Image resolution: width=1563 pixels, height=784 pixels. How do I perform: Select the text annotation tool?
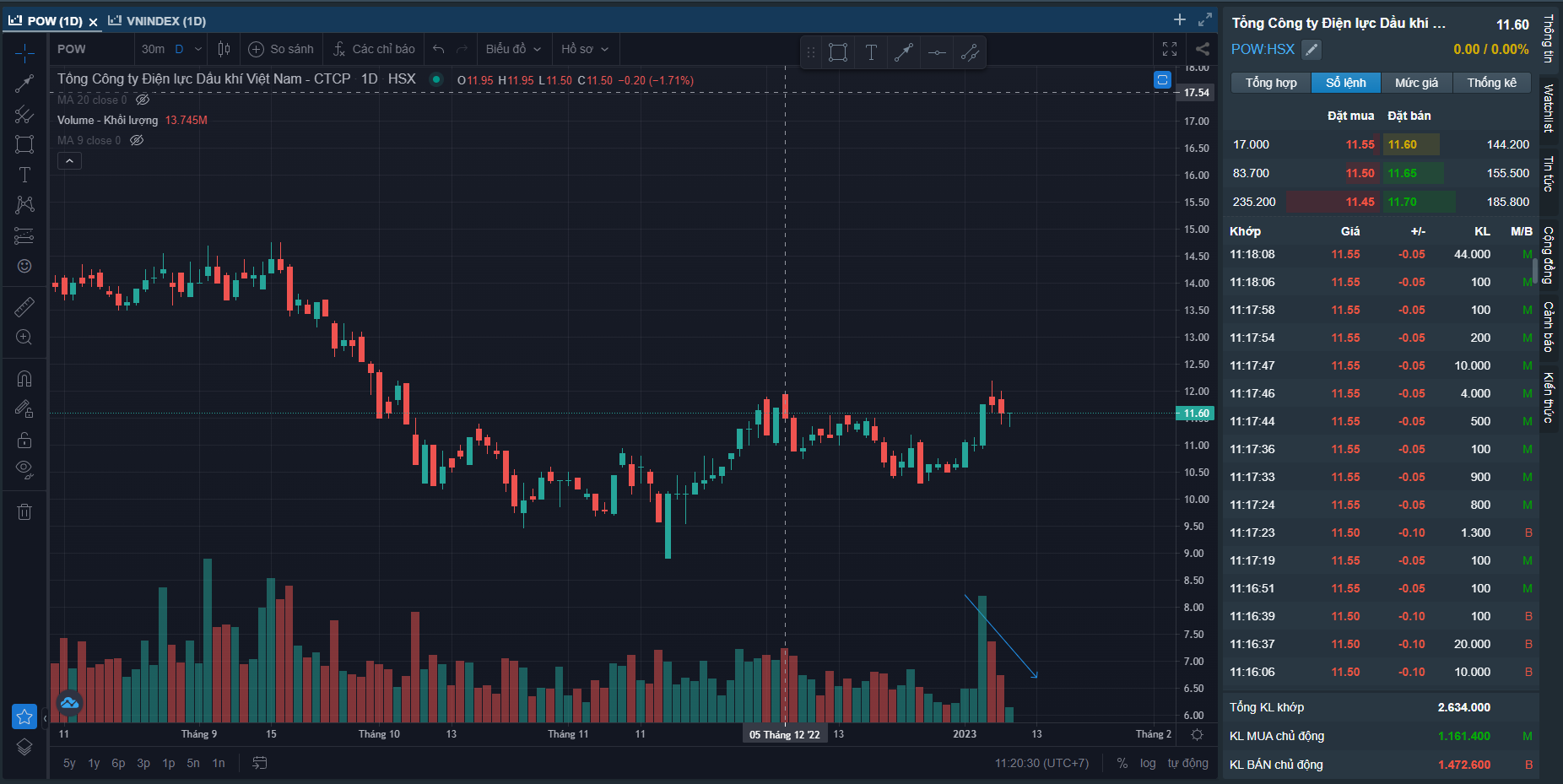point(24,175)
